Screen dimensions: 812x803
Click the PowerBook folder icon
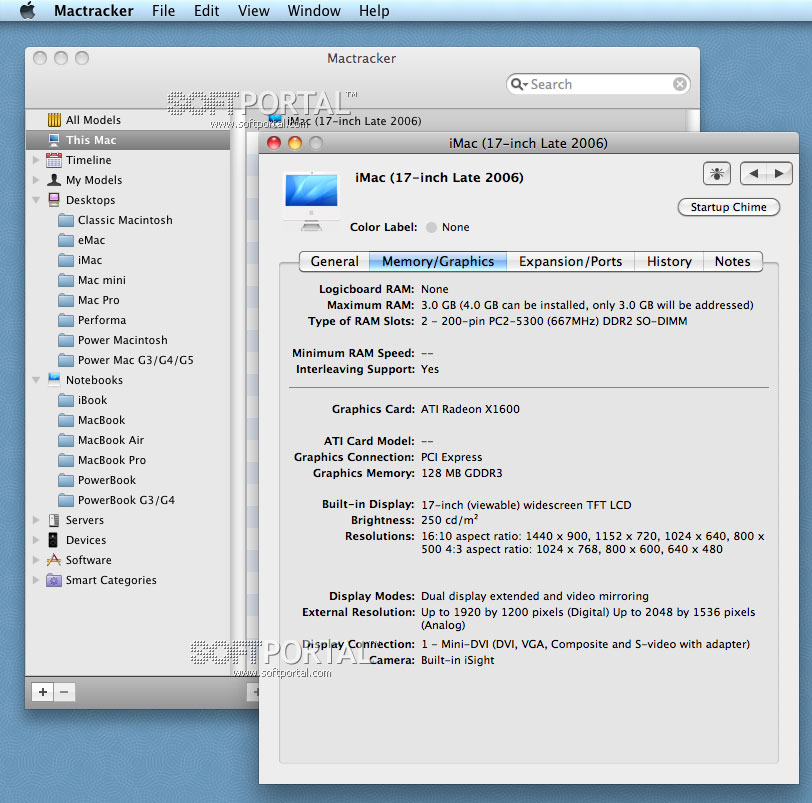66,480
